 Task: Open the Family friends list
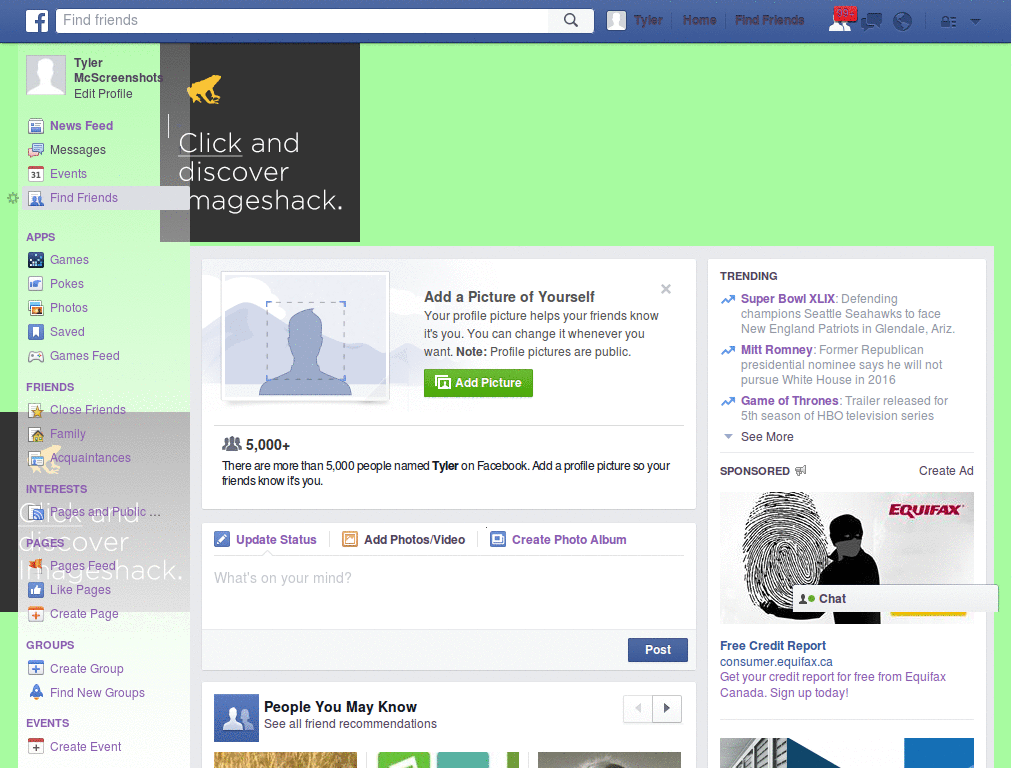(x=68, y=434)
